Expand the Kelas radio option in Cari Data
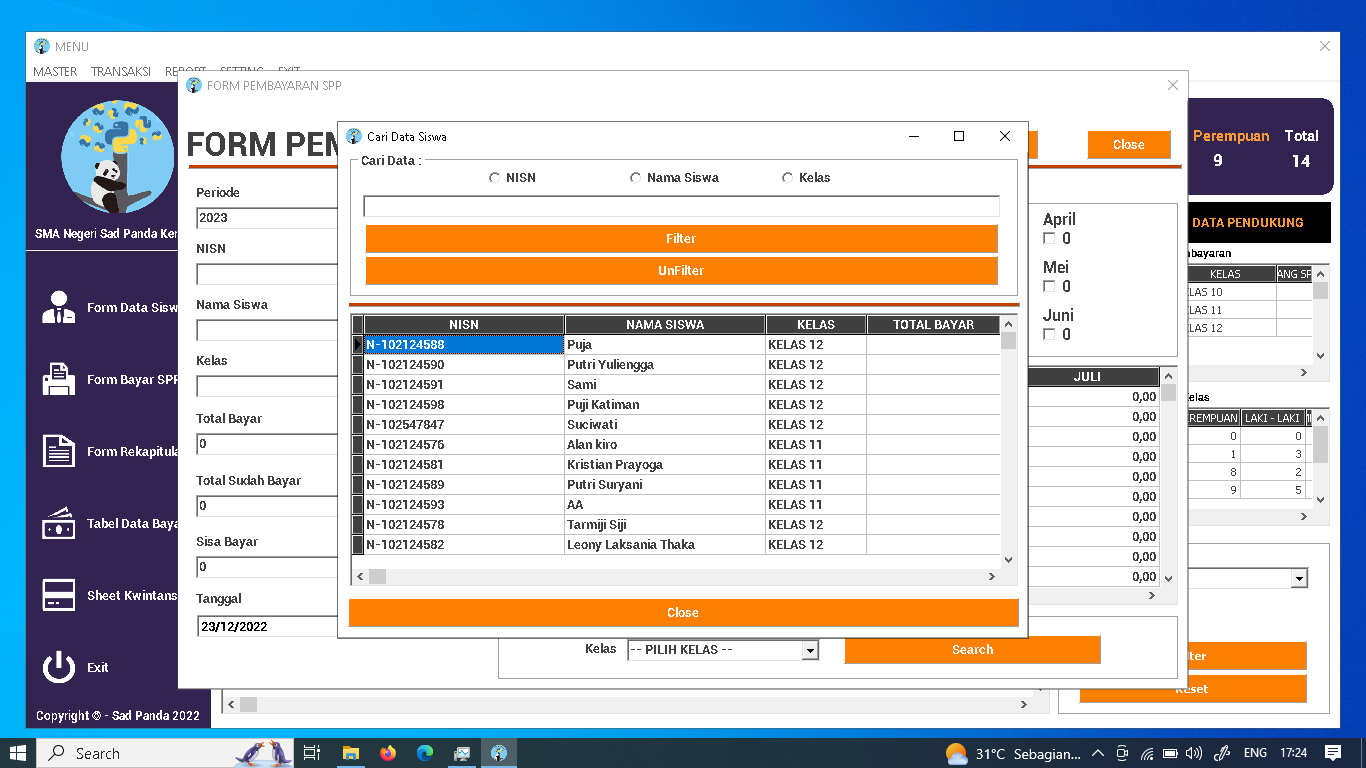The image size is (1366, 768). (787, 177)
